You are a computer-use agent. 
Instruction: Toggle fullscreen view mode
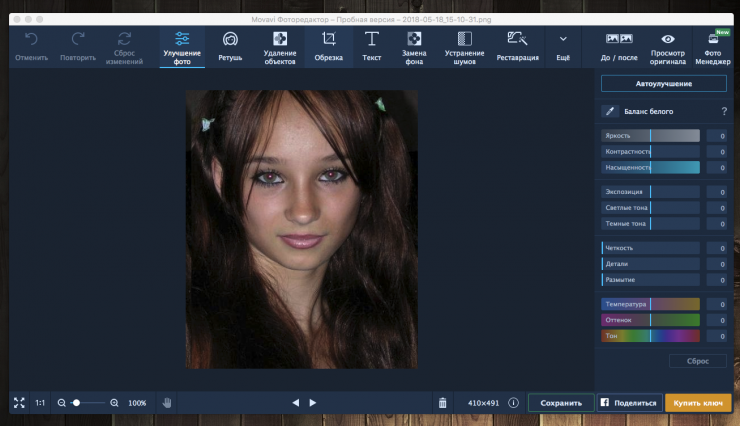pos(18,403)
